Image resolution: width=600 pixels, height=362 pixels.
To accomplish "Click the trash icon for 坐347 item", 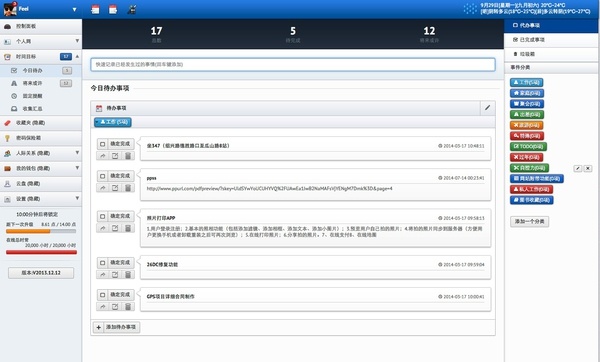I will click(128, 156).
